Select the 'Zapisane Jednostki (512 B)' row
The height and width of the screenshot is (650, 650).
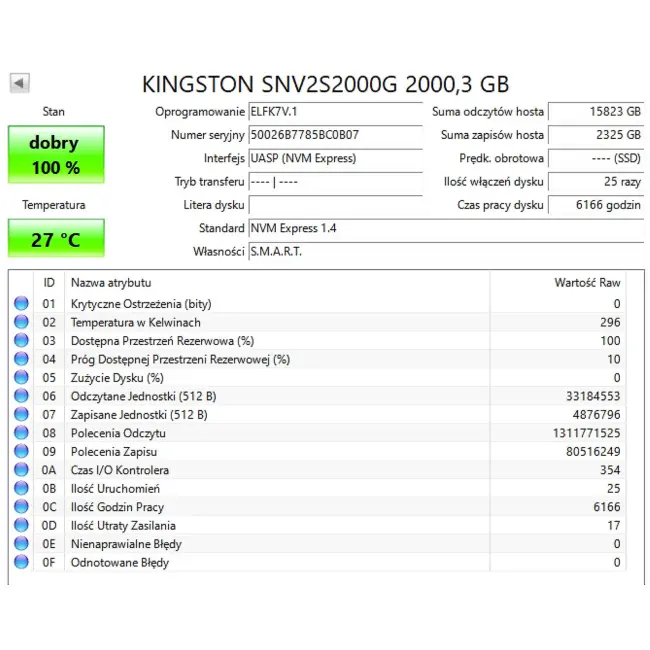pos(318,414)
